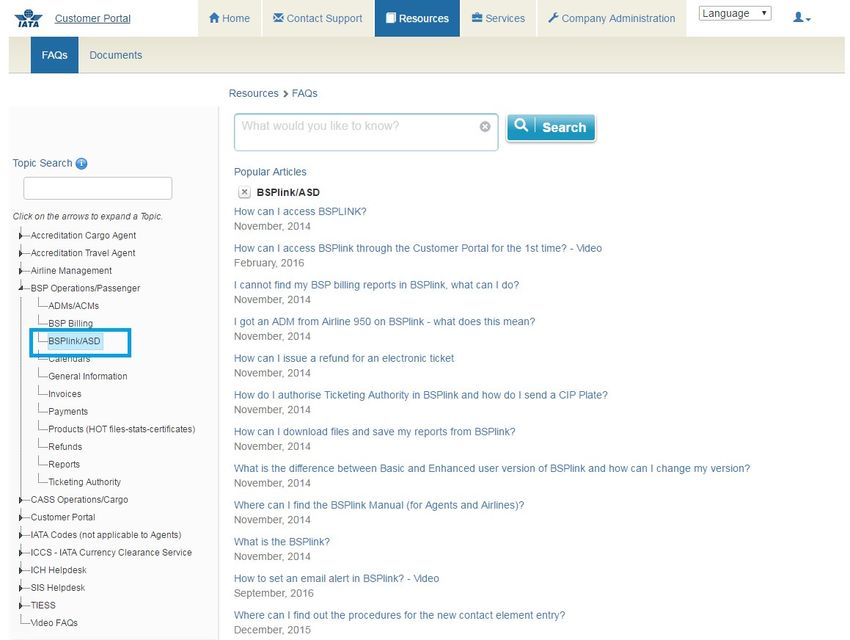The image size is (850, 640).
Task: Select ADMs/ACMs in the topic tree
Action: click(x=74, y=306)
